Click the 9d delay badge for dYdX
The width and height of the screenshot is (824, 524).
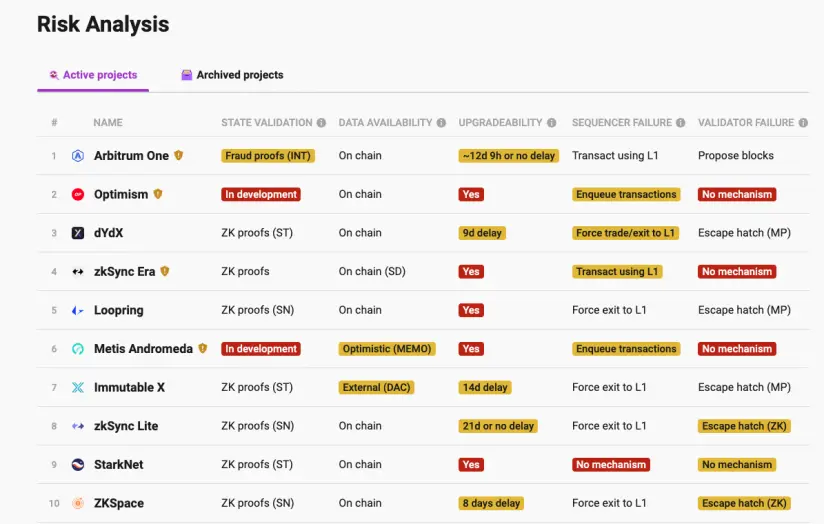[x=482, y=233]
